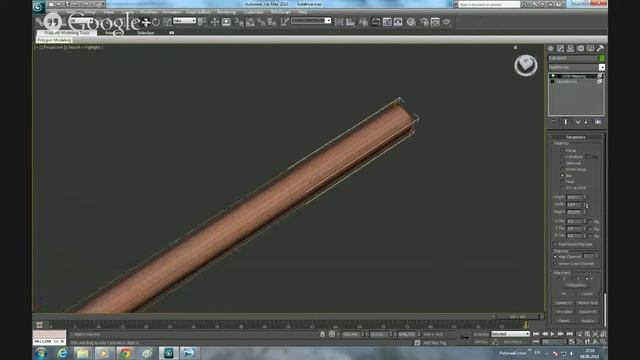Open the Utilities hammer tab
The width and height of the screenshot is (640, 360).
(x=600, y=49)
